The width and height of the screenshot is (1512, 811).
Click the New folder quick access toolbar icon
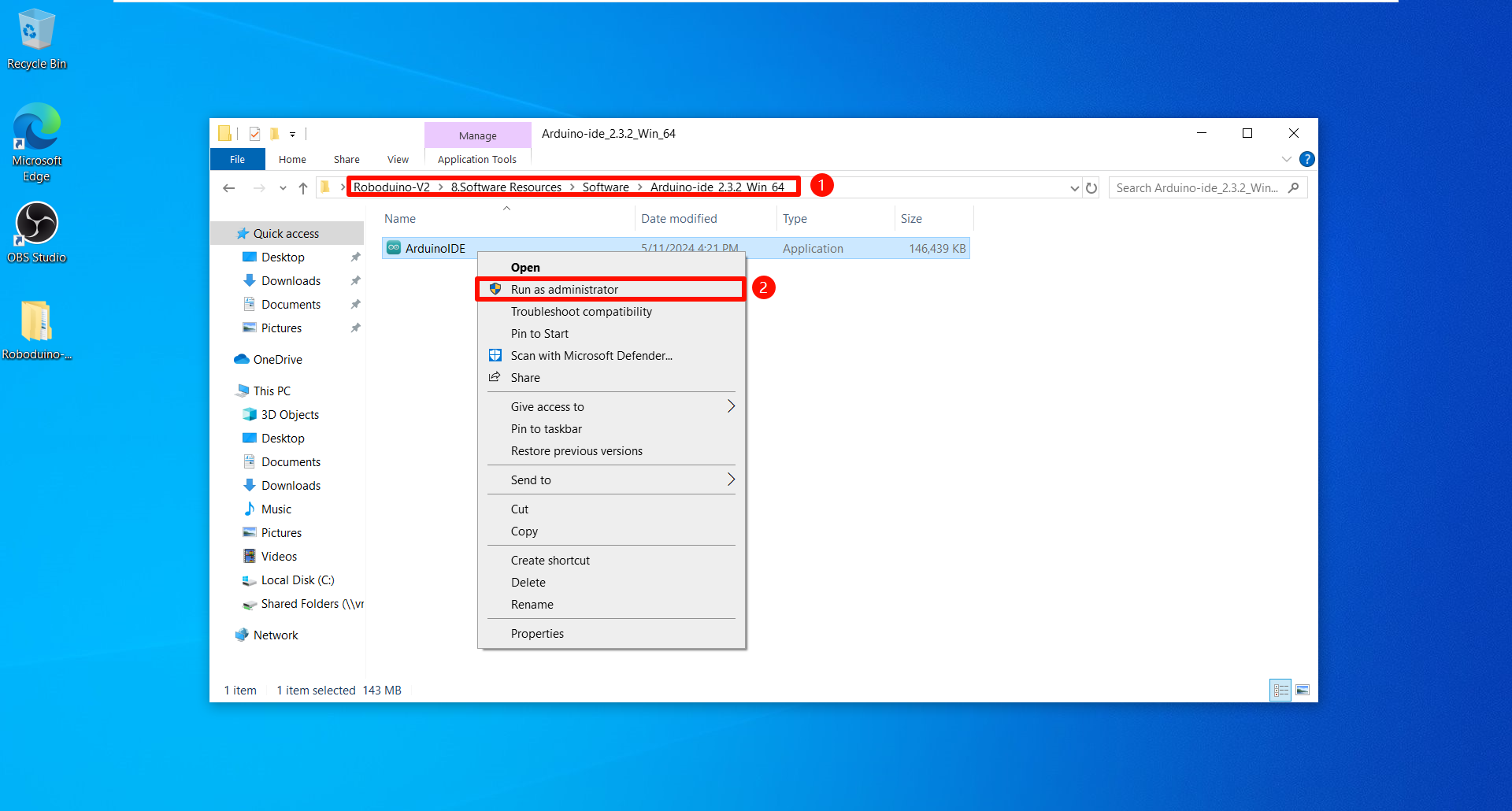[x=274, y=134]
